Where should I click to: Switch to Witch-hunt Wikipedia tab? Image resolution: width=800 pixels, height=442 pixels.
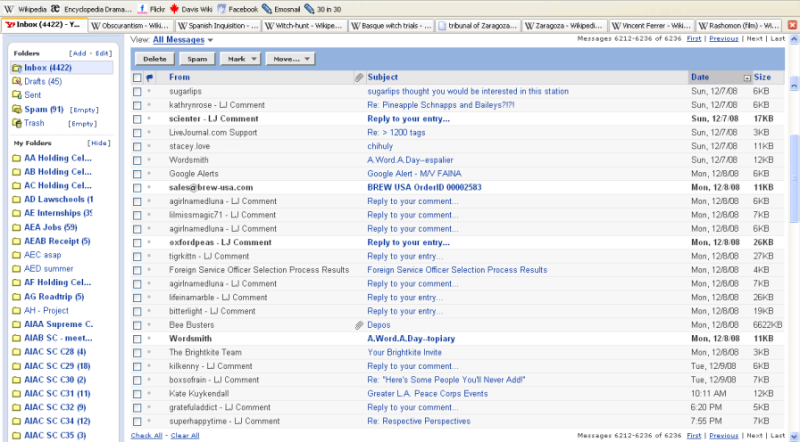(x=305, y=26)
